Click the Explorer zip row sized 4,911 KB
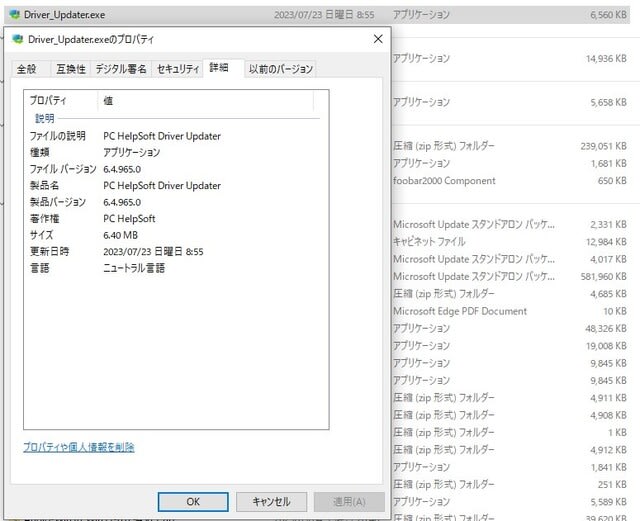Viewport: 640px width, 521px height. (x=510, y=398)
